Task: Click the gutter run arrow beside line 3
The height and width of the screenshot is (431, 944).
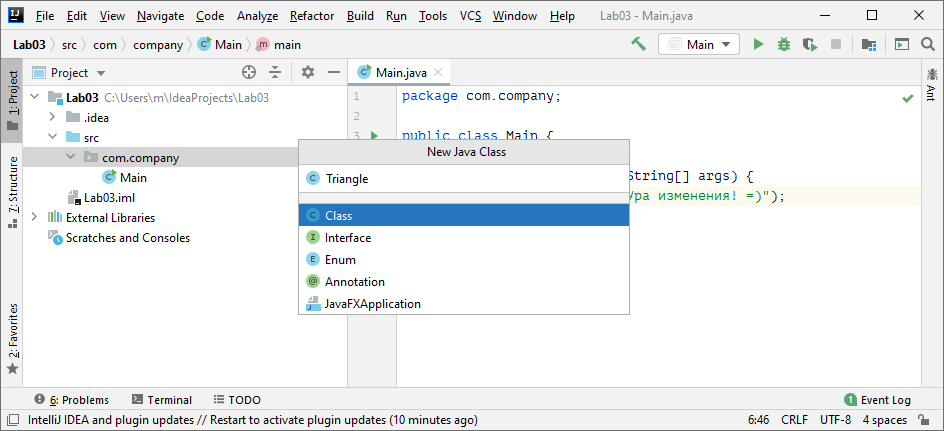Action: click(374, 136)
